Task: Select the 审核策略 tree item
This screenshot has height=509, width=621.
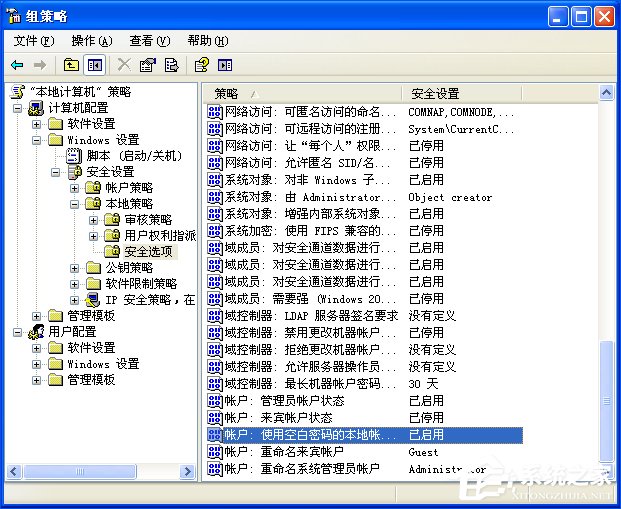Action: (x=147, y=220)
